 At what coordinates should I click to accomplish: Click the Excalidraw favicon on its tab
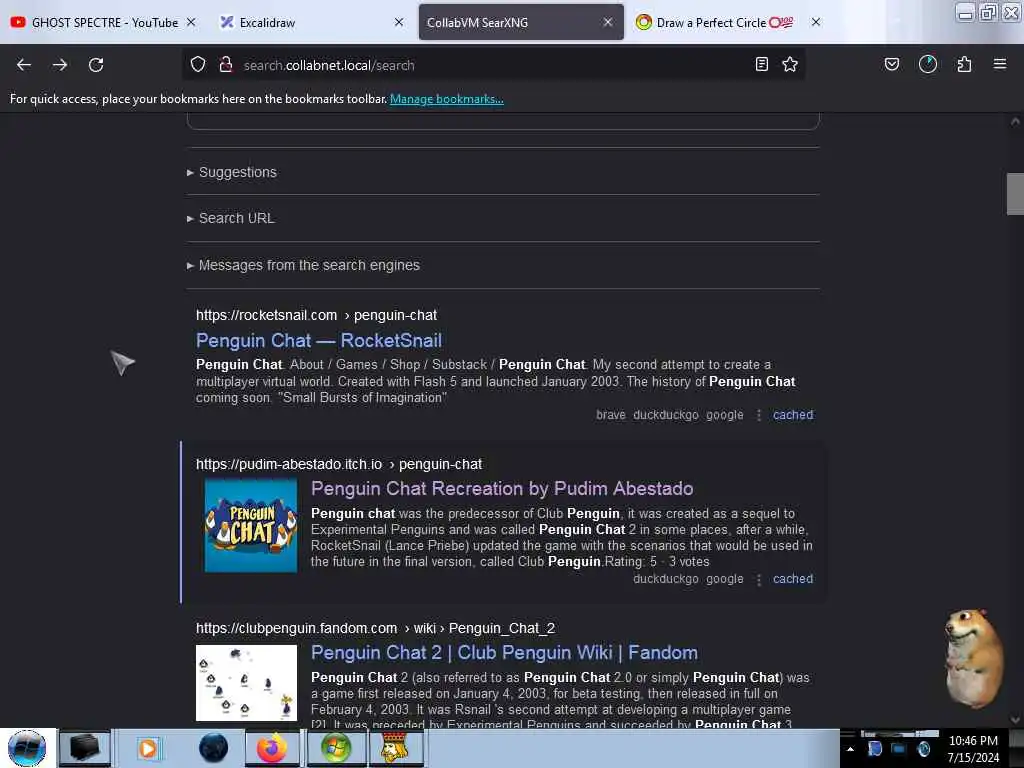pos(227,22)
